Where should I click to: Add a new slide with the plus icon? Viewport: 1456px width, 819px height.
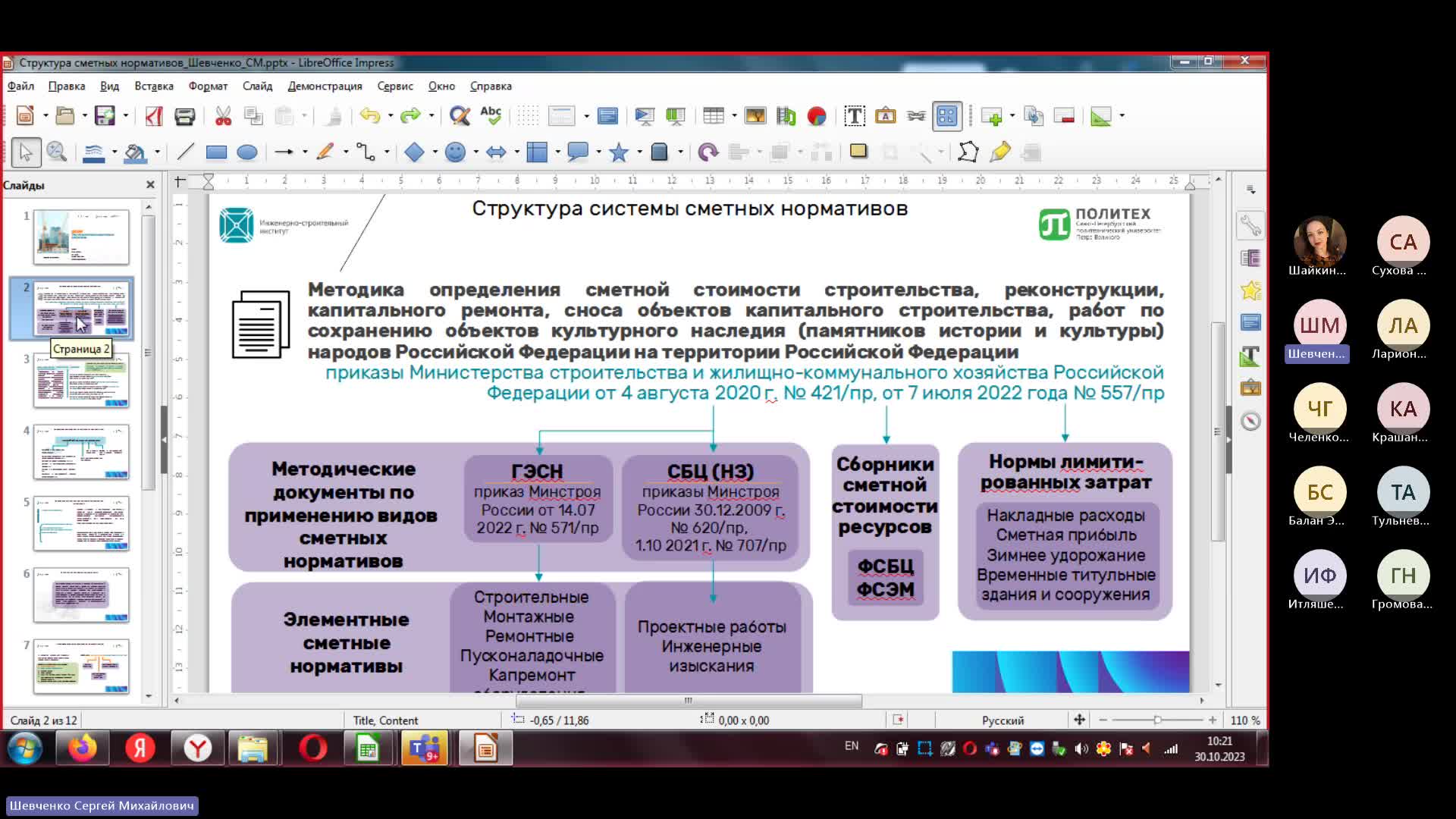991,116
